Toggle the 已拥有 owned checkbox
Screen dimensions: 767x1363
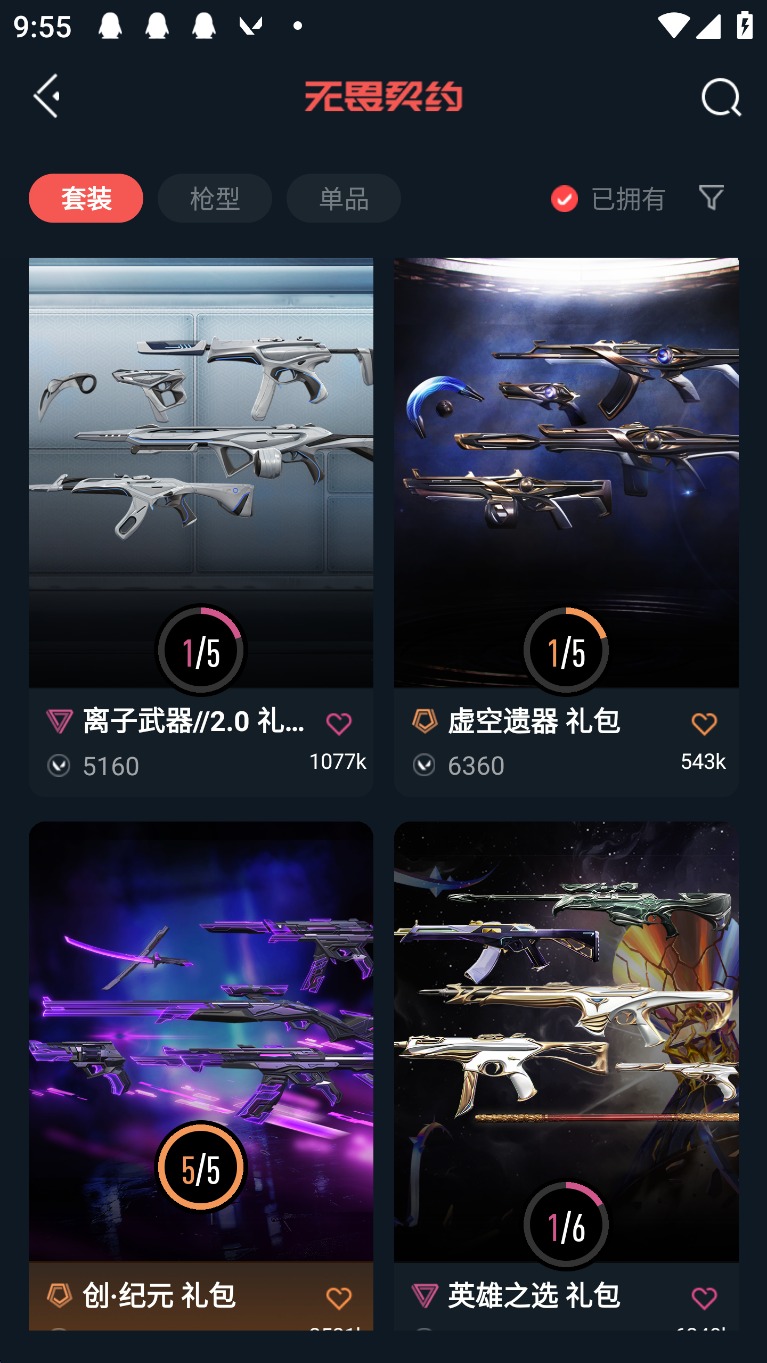click(x=564, y=198)
